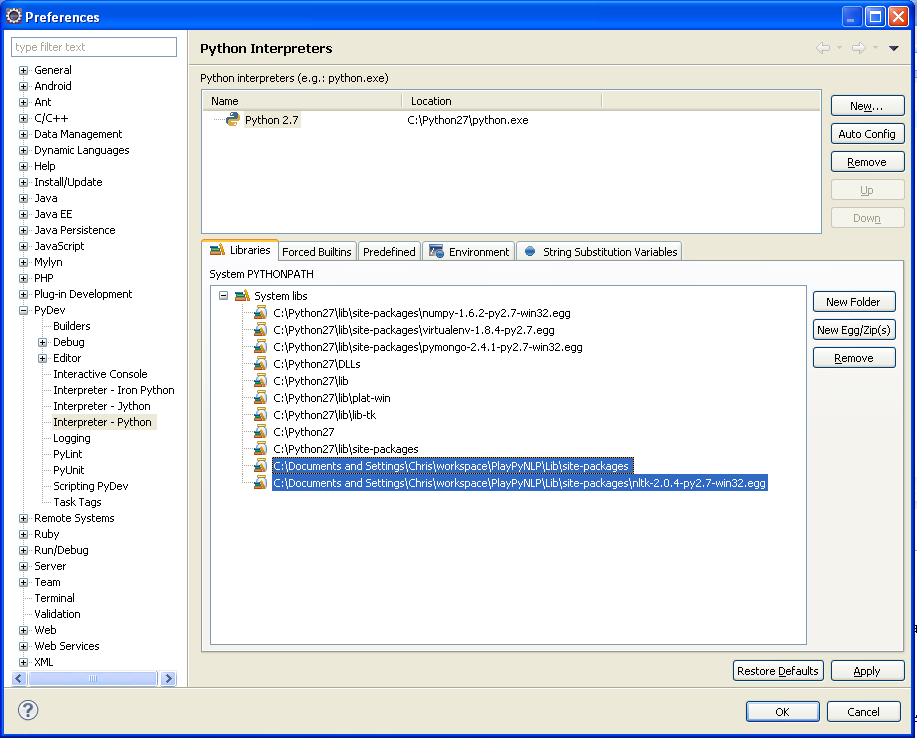Open the forward history dropdown arrow

(x=875, y=48)
